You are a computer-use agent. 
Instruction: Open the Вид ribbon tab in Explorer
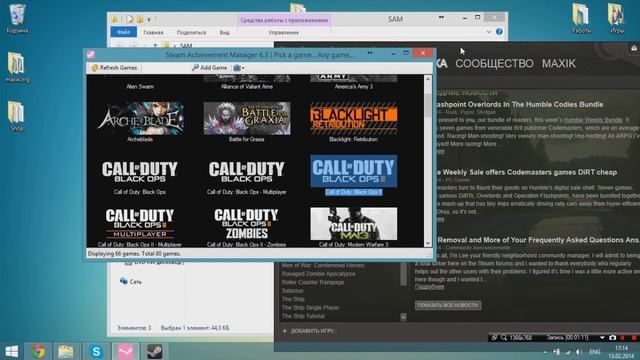click(224, 32)
